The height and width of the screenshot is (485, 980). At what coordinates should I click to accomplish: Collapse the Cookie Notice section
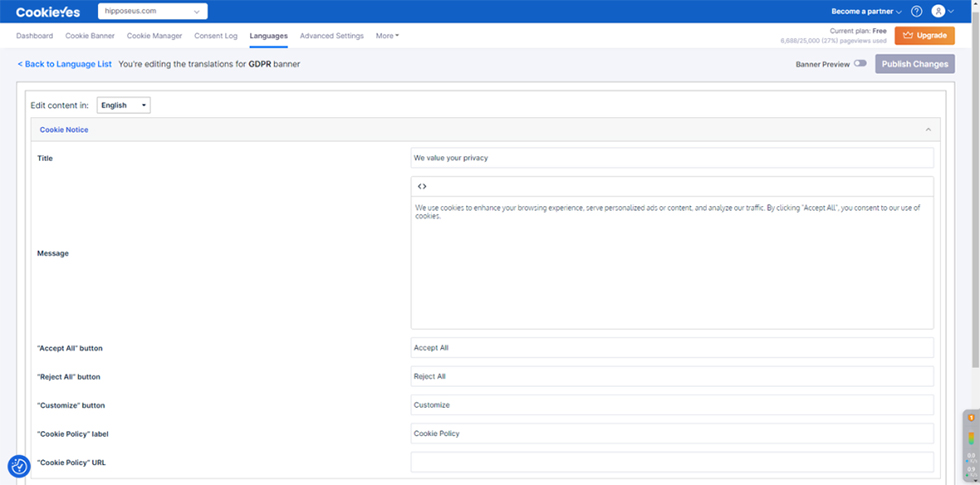[927, 130]
